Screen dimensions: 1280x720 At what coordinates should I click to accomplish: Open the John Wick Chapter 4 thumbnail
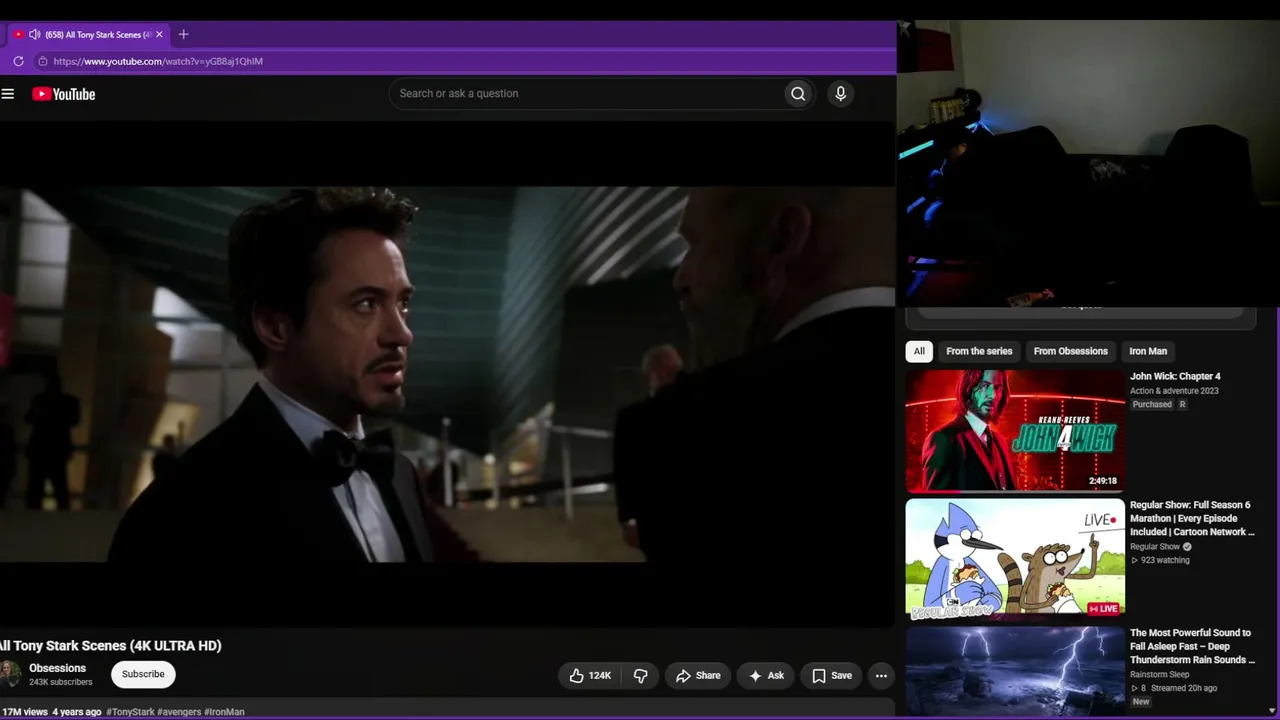click(x=1015, y=431)
